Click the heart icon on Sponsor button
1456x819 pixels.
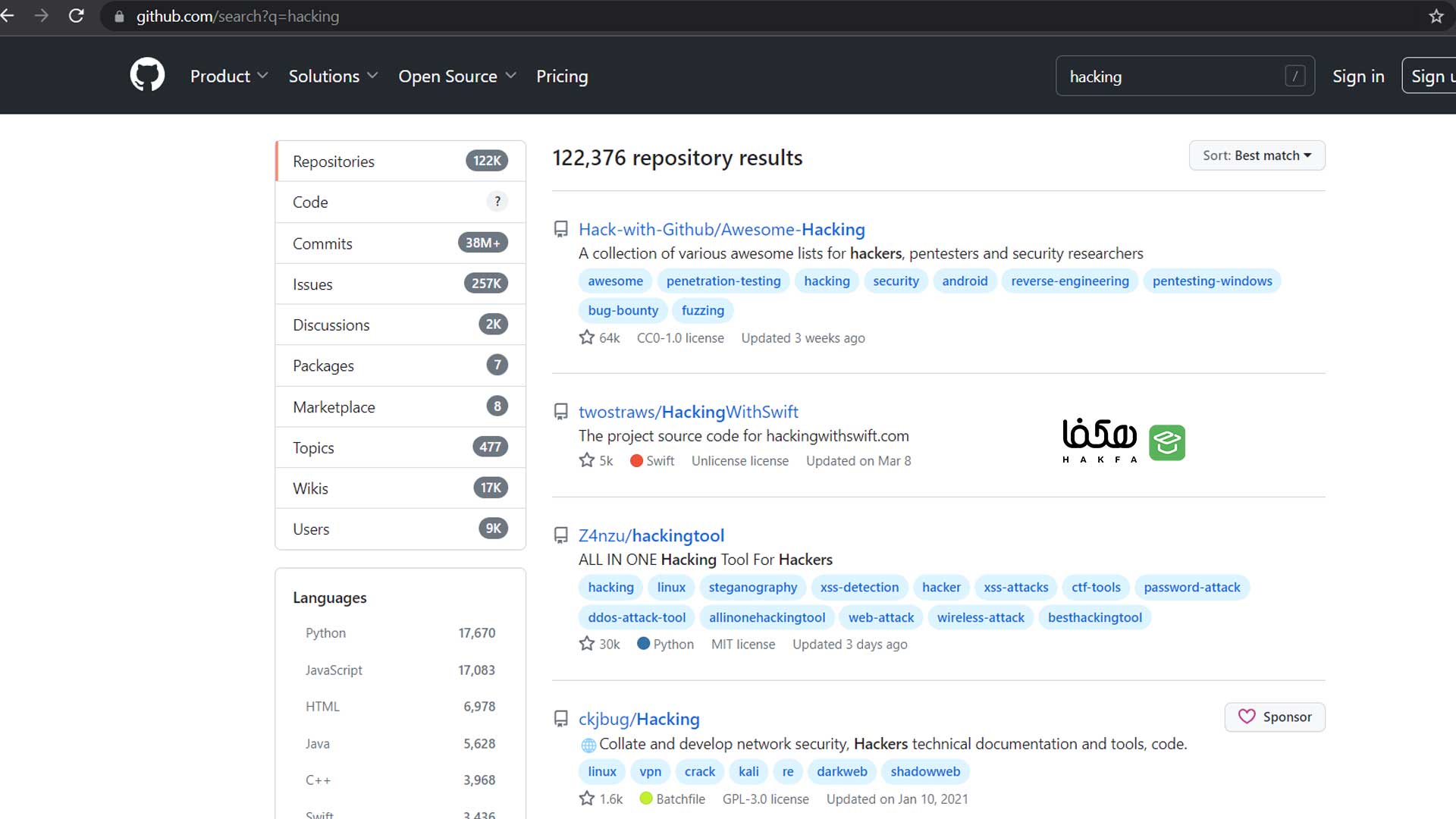point(1247,717)
